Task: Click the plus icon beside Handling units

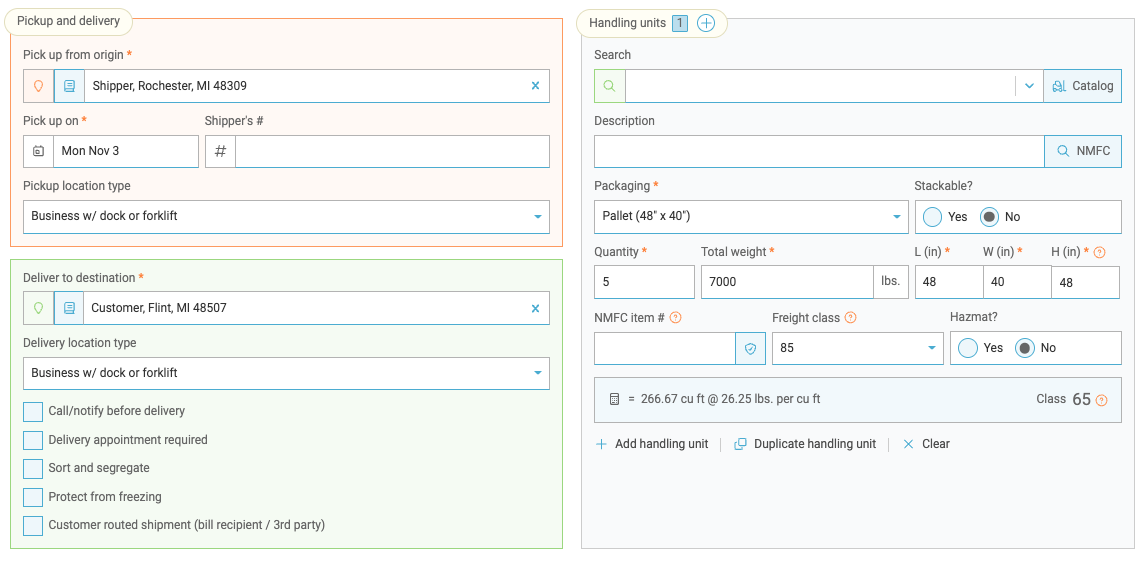Action: [706, 23]
